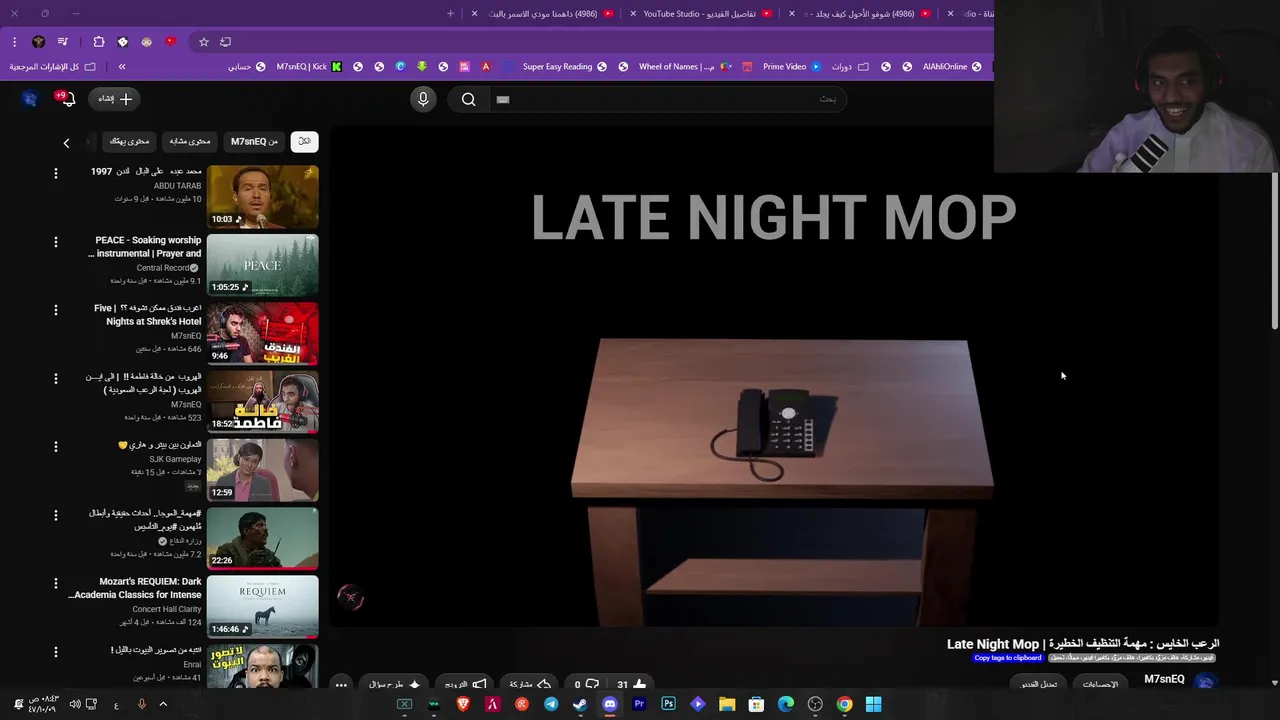Advance the filter chips with the arrow
This screenshot has width=1280, height=720.
66,143
